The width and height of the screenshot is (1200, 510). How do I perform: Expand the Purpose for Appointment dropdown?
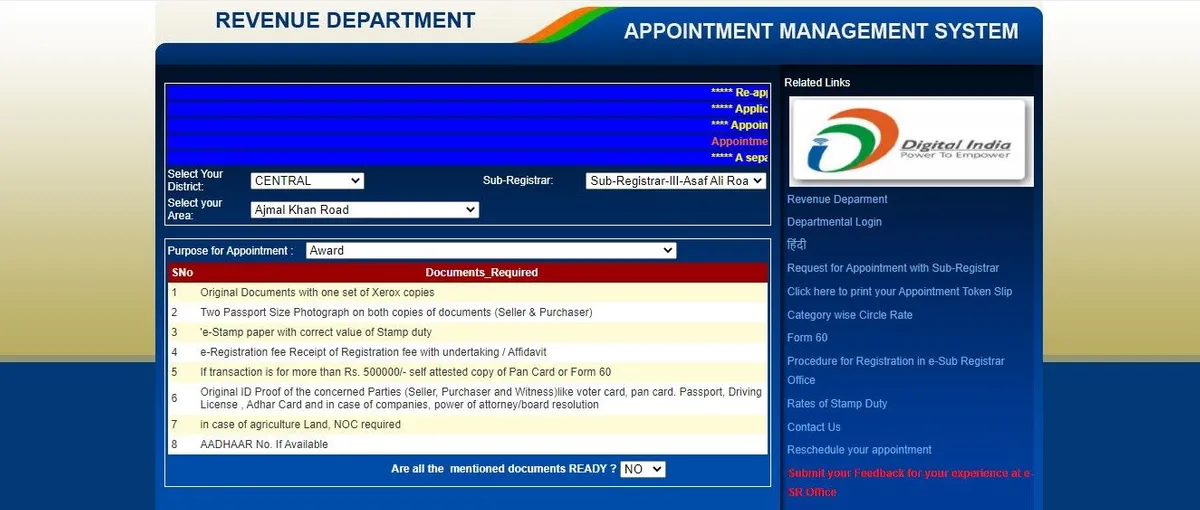pyautogui.click(x=491, y=251)
